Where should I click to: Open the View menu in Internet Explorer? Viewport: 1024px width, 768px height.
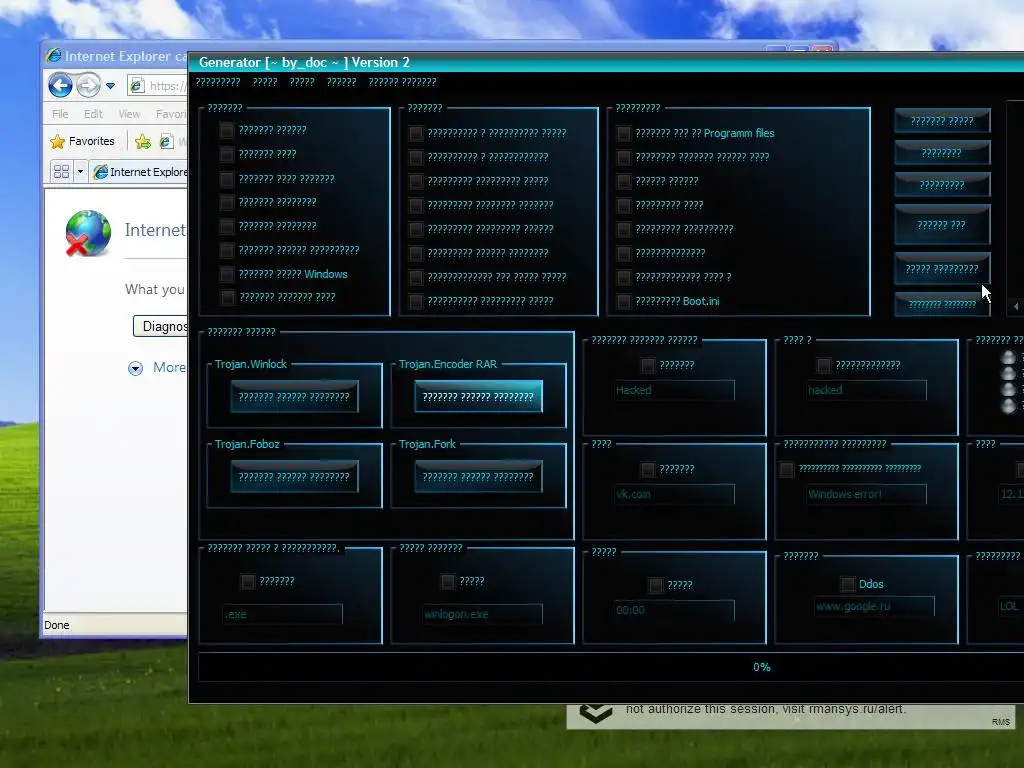129,114
